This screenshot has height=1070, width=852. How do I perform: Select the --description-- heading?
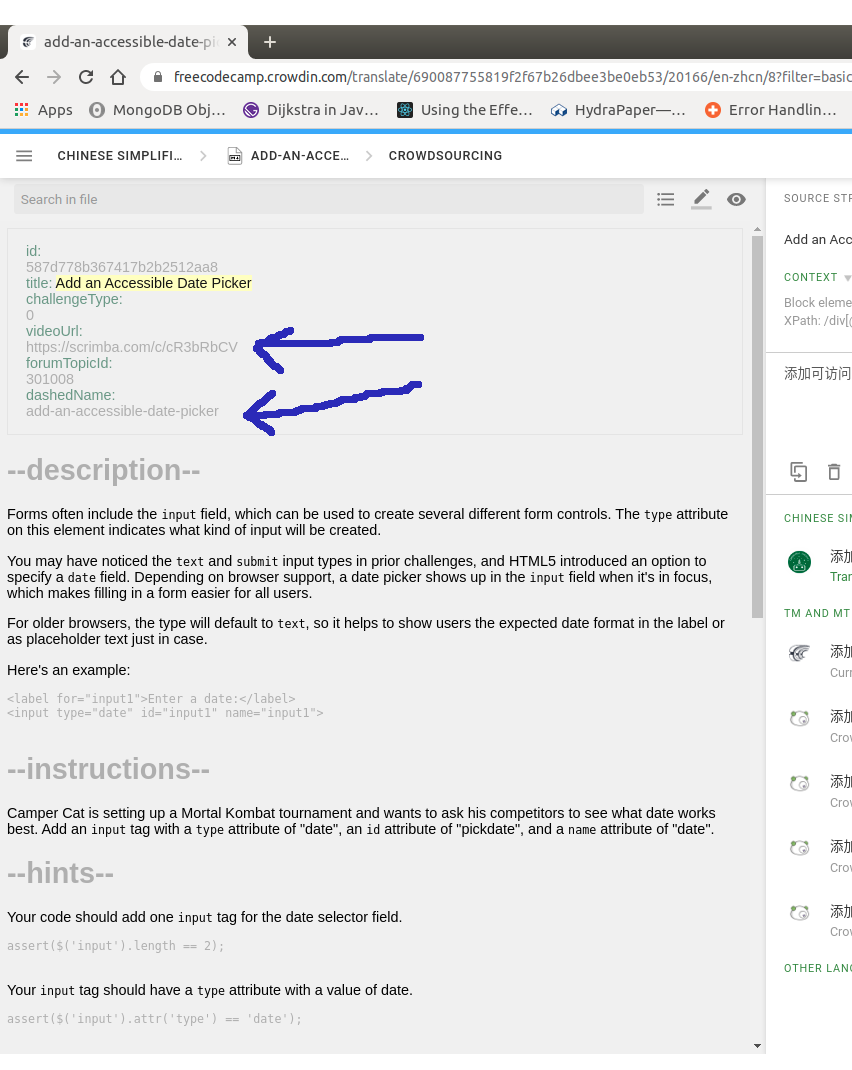[104, 470]
